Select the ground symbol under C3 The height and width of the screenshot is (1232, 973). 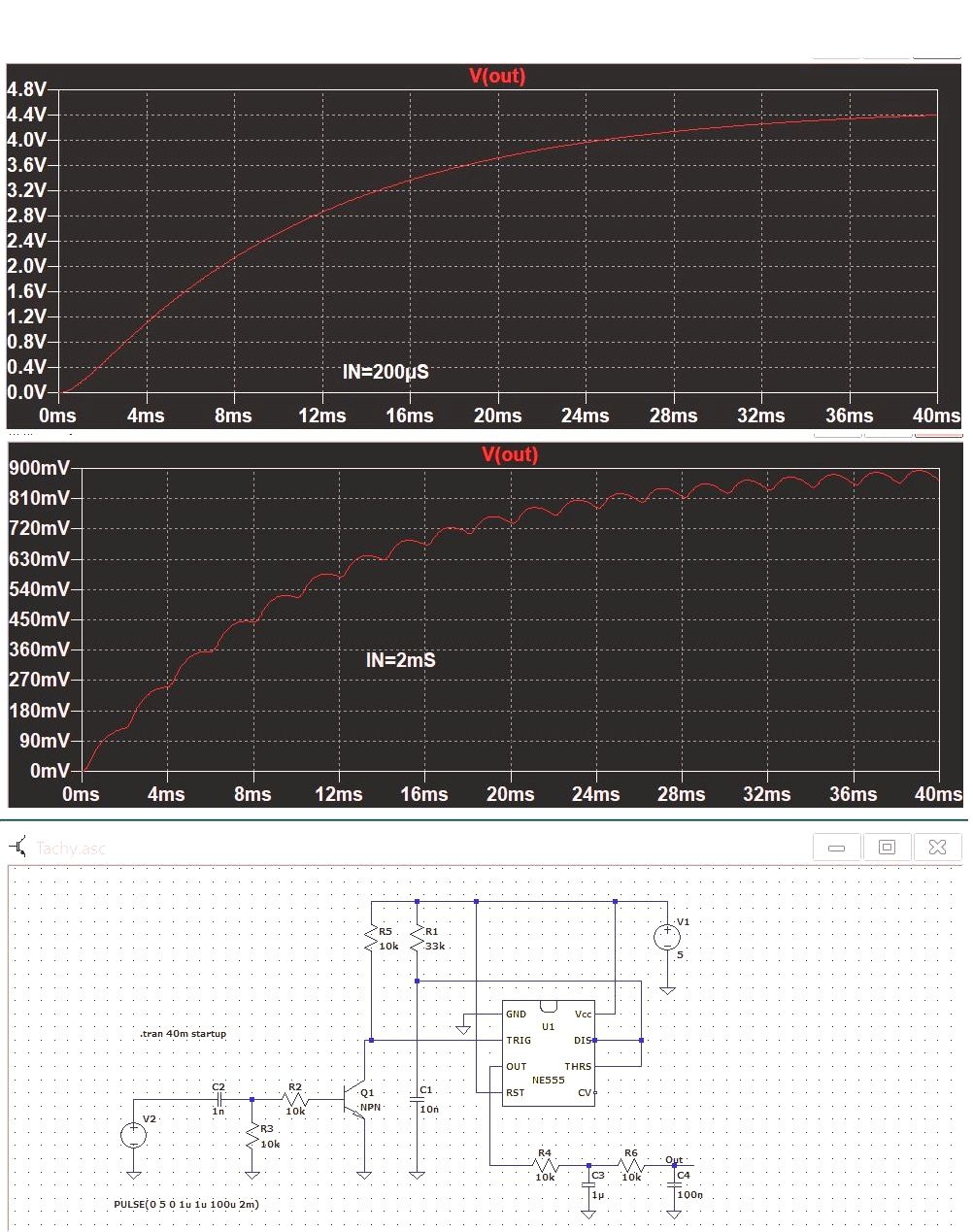click(589, 1214)
